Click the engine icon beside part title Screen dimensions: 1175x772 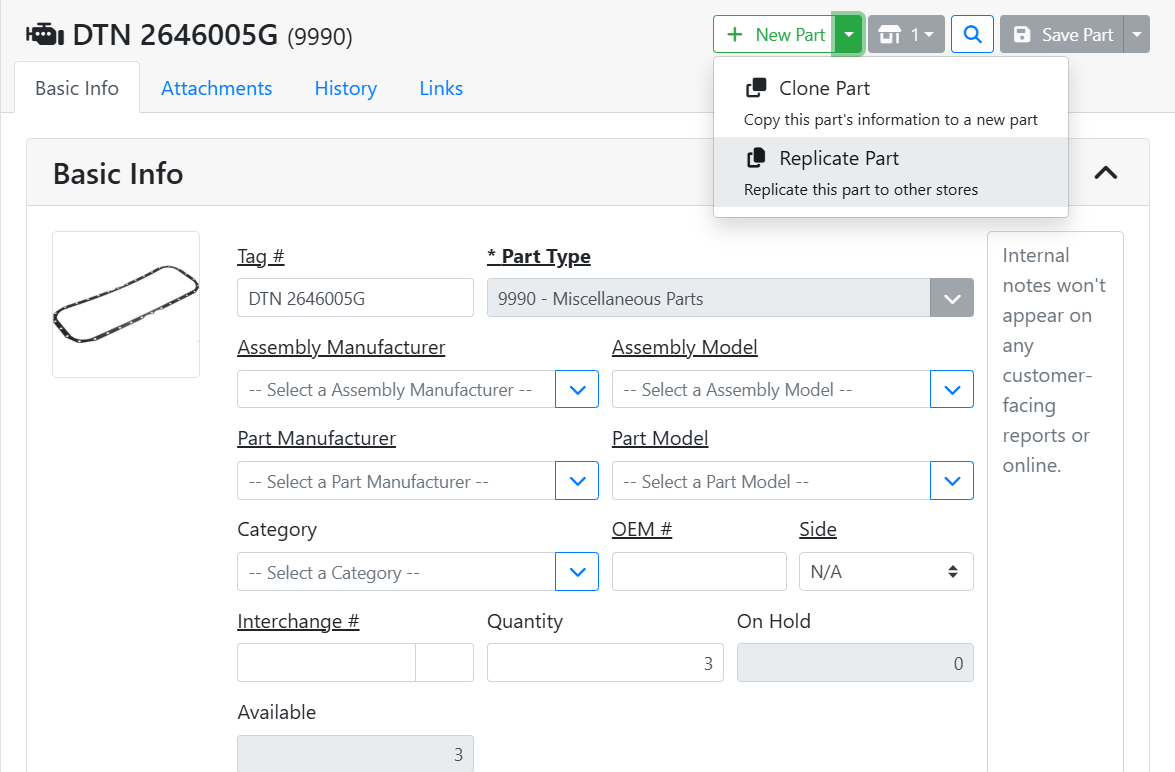(x=44, y=36)
